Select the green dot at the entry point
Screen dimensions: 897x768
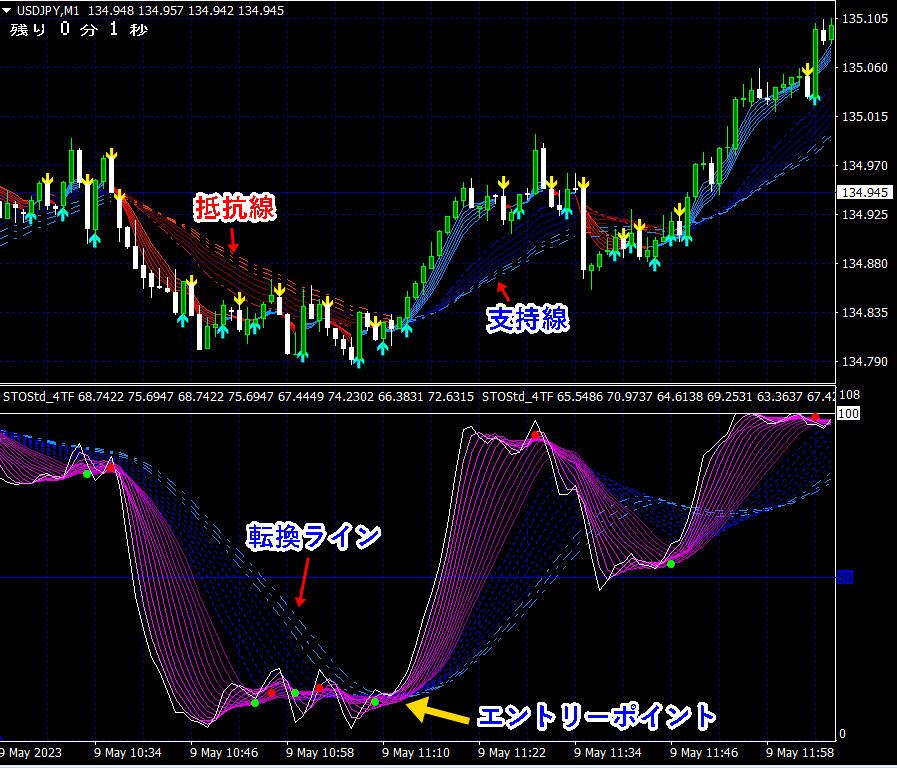pos(376,702)
